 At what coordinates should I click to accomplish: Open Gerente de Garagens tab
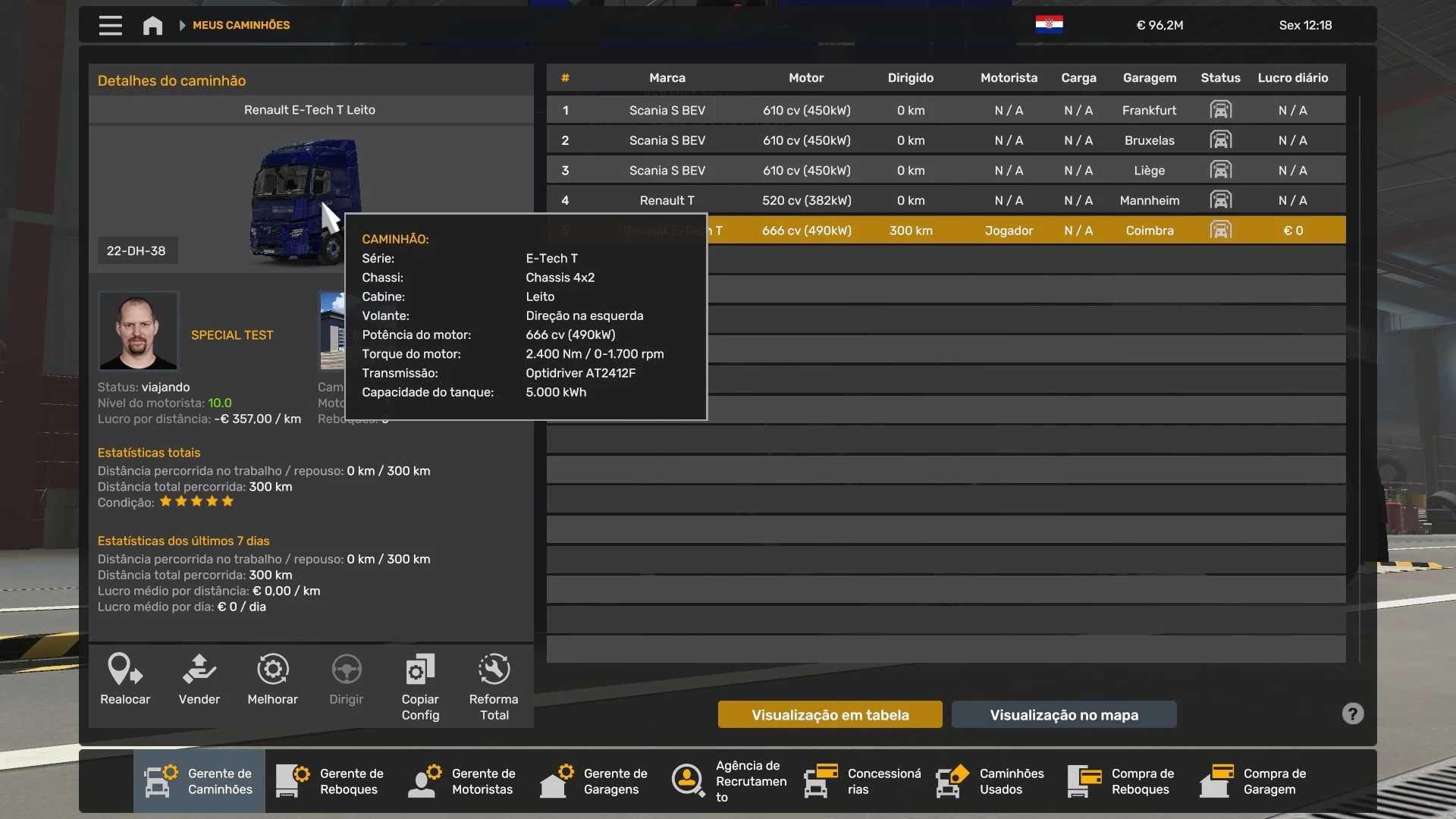coord(595,781)
